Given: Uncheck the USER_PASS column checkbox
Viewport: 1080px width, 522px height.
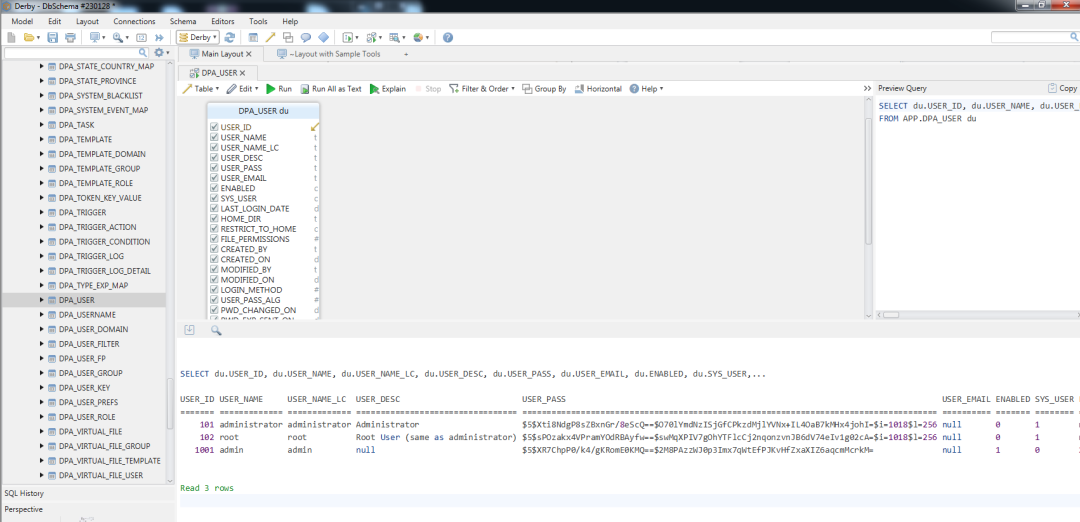Looking at the screenshot, I should click(214, 168).
